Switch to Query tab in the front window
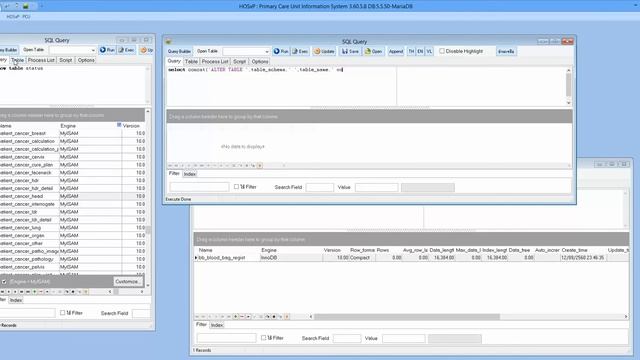 click(x=174, y=61)
